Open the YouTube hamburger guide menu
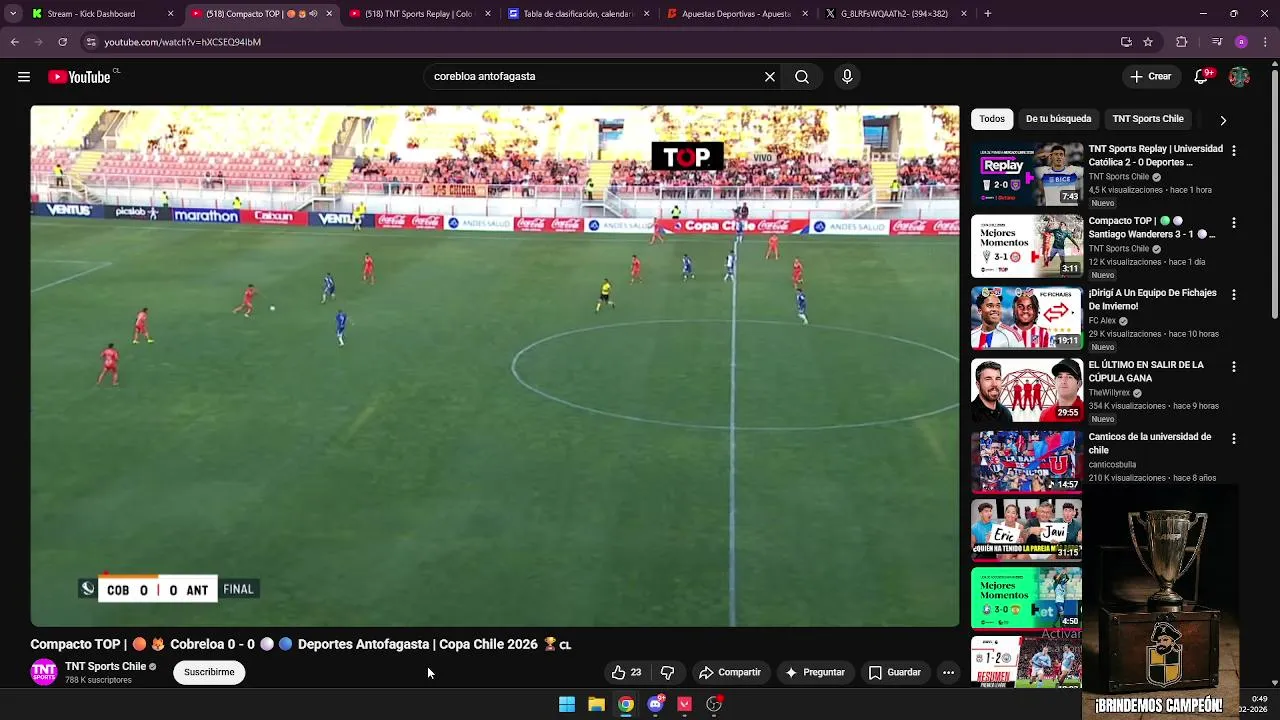 (x=24, y=77)
